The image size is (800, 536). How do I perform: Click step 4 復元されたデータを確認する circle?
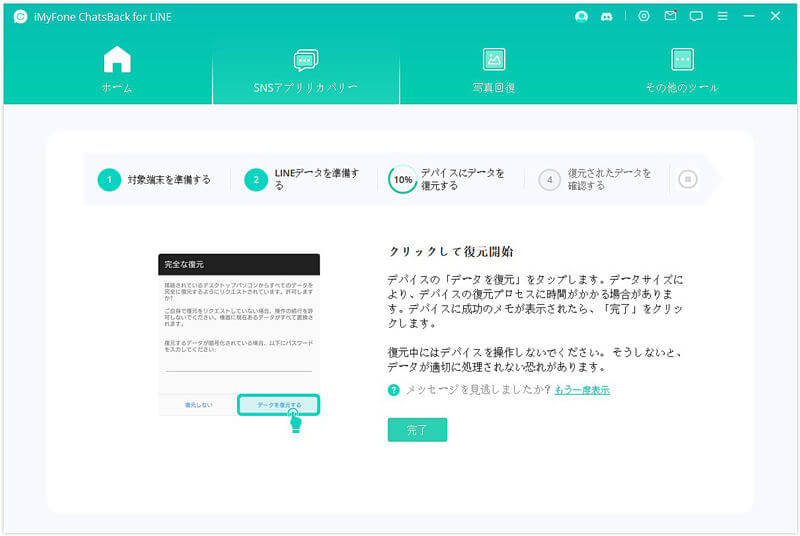pyautogui.click(x=549, y=180)
